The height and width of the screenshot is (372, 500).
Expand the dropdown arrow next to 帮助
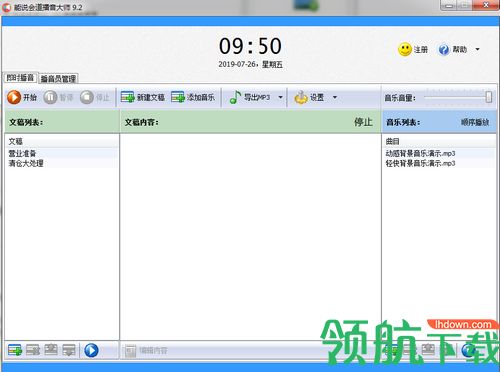pos(477,49)
